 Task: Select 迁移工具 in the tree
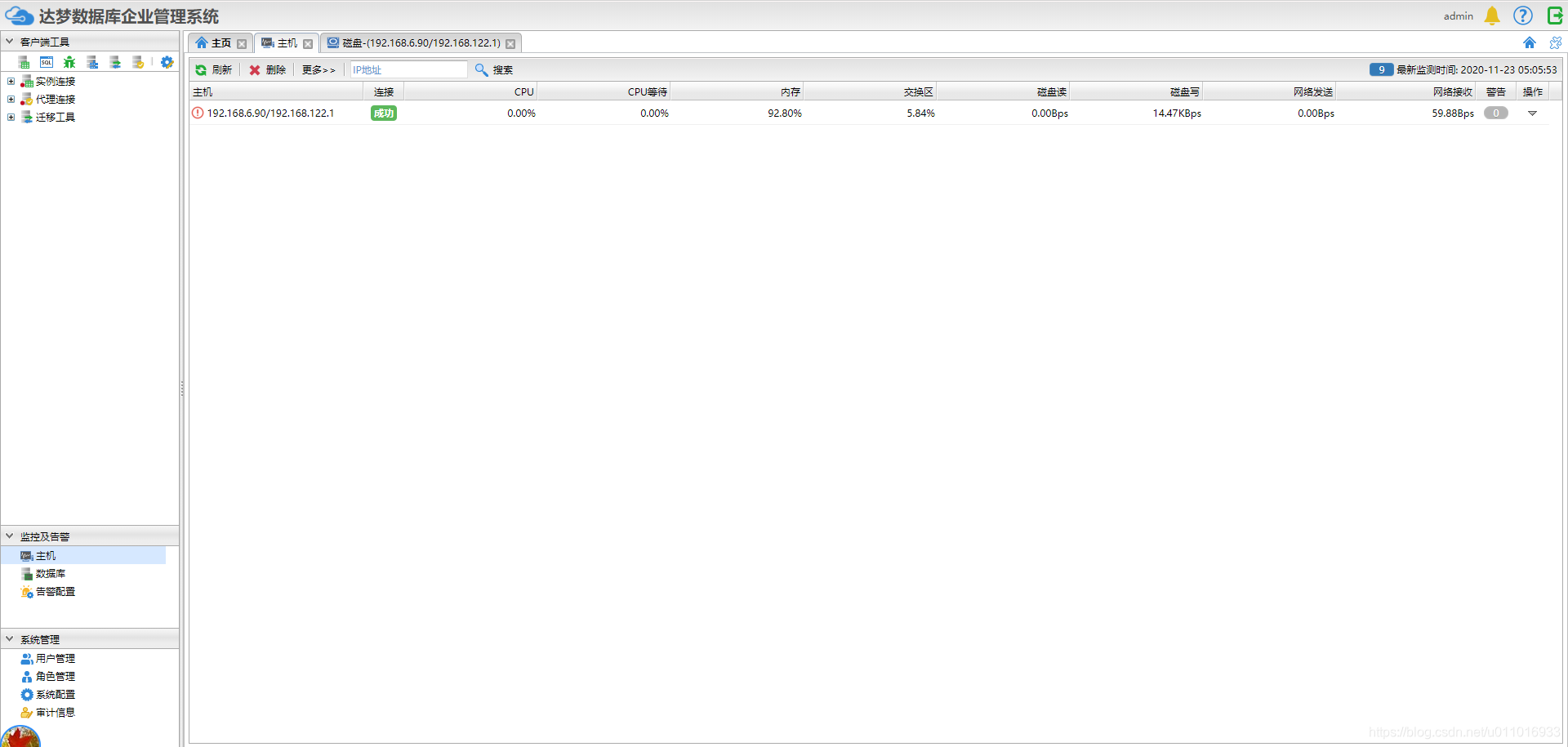[x=56, y=117]
